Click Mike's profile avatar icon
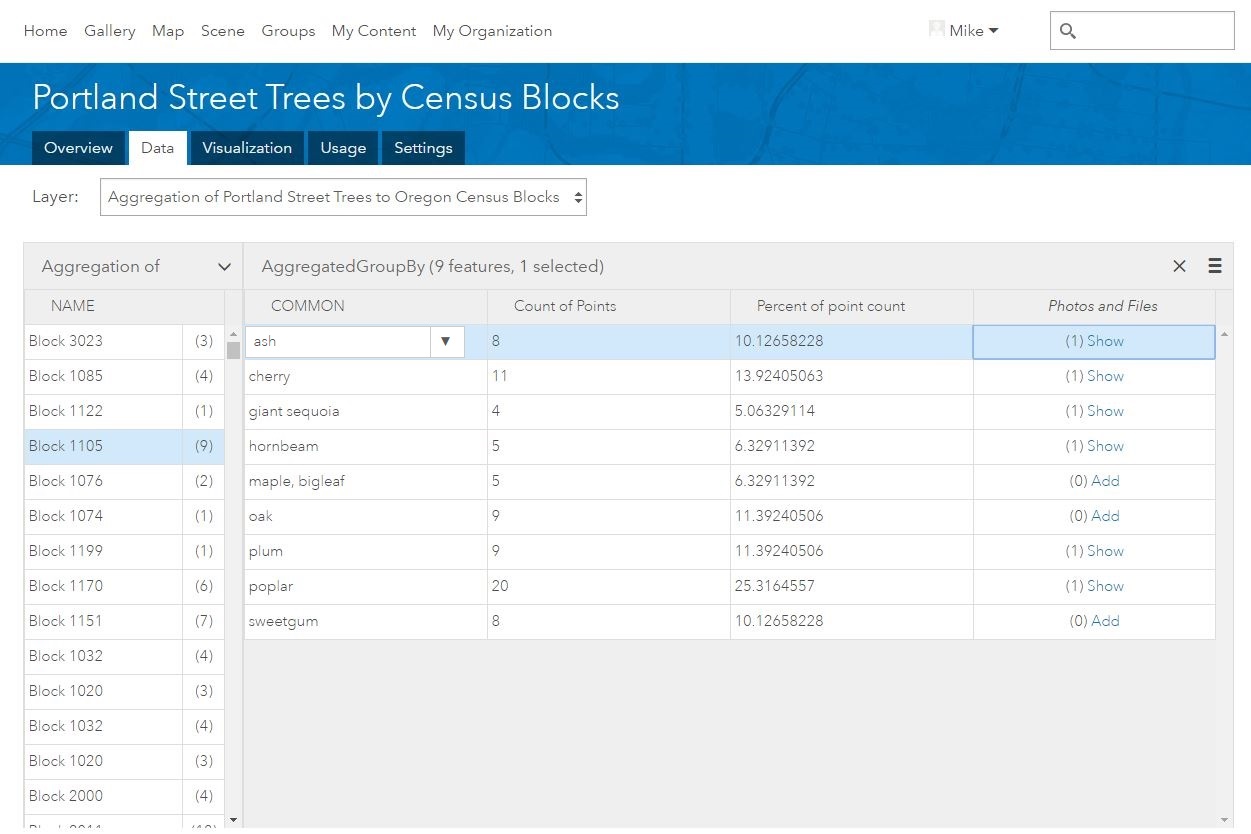Screen dimensions: 1251x834 [937, 30]
